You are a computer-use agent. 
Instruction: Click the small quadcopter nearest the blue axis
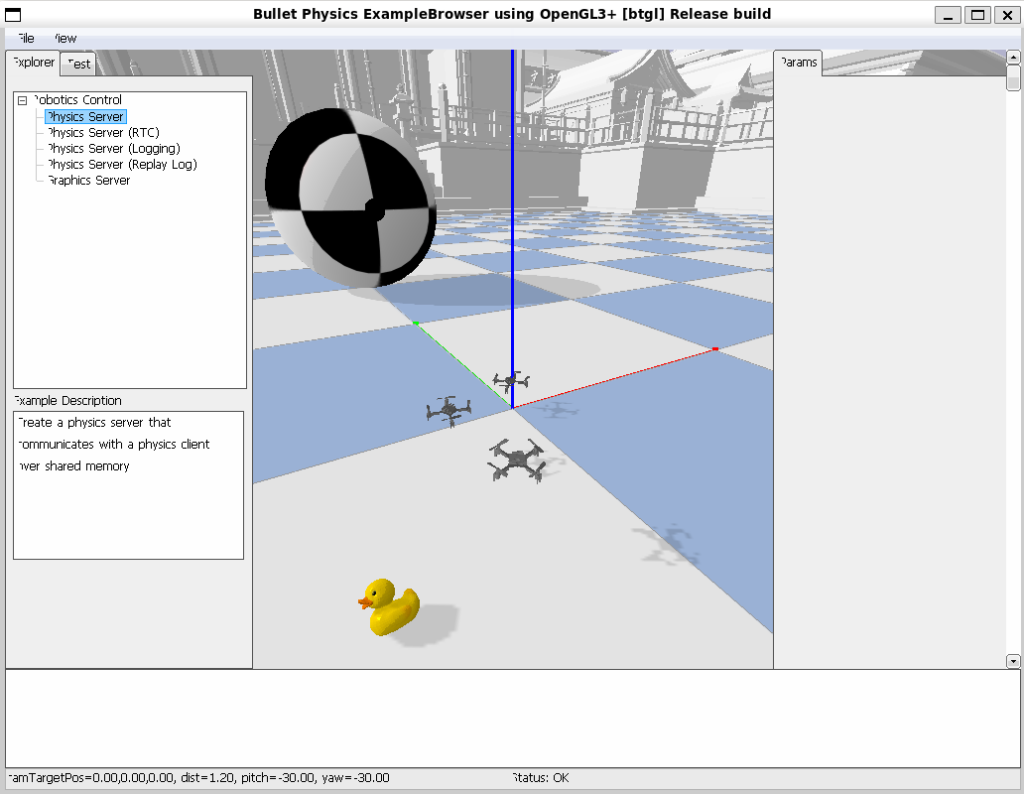511,380
